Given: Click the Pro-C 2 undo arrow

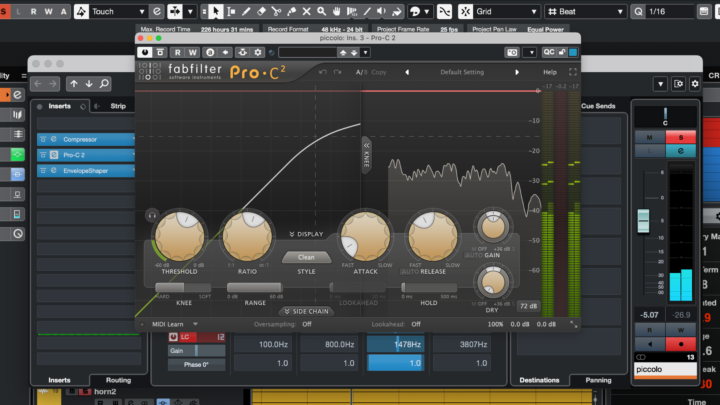Looking at the screenshot, I should pos(322,72).
